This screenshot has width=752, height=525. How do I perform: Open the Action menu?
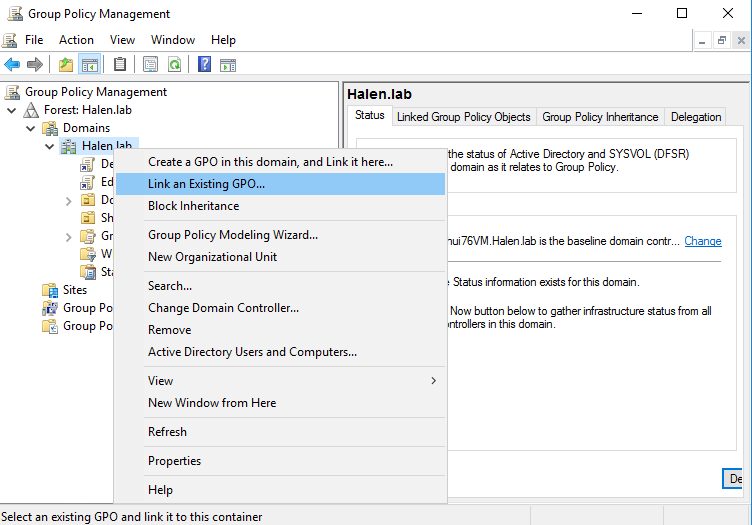click(76, 40)
